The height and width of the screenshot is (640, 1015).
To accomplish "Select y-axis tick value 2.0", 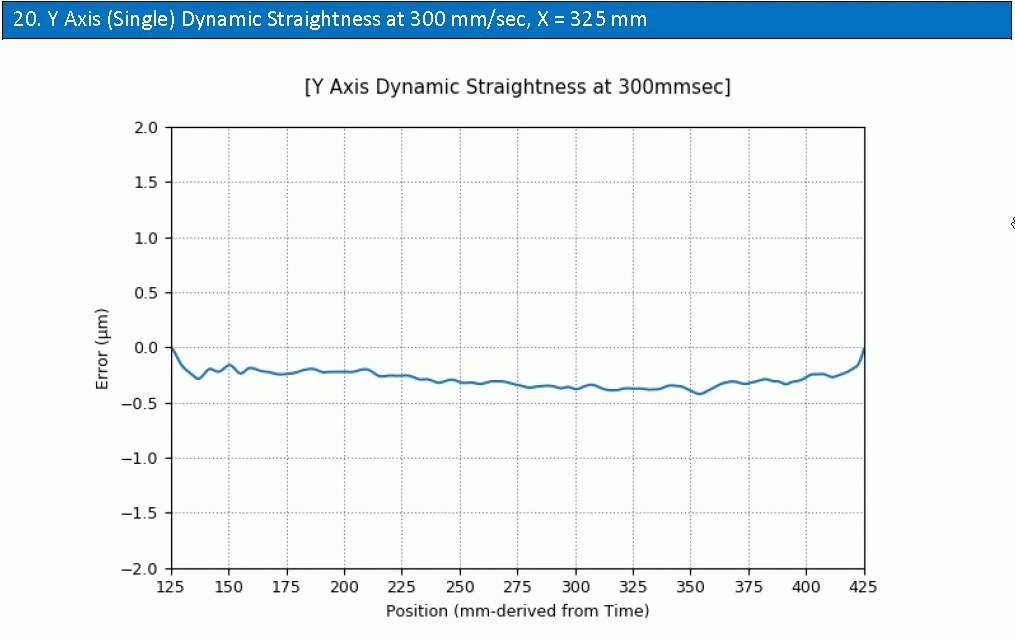I will pos(146,127).
